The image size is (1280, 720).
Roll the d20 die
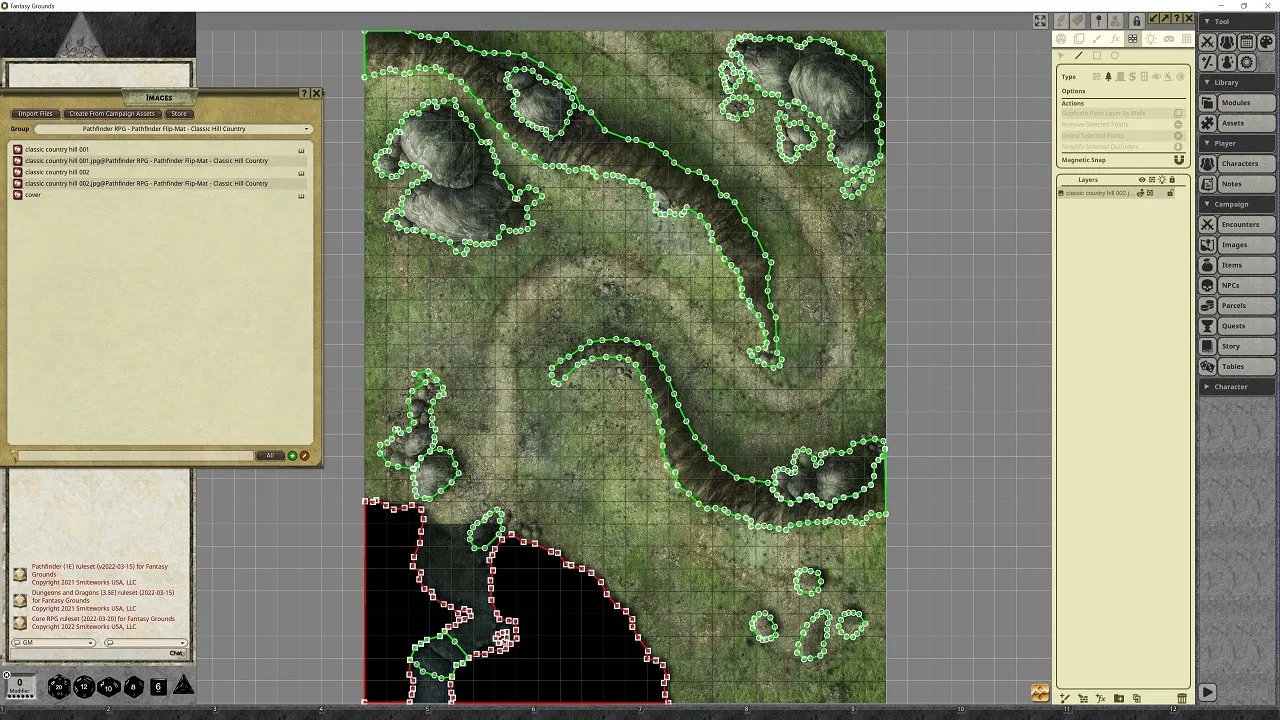[x=60, y=687]
